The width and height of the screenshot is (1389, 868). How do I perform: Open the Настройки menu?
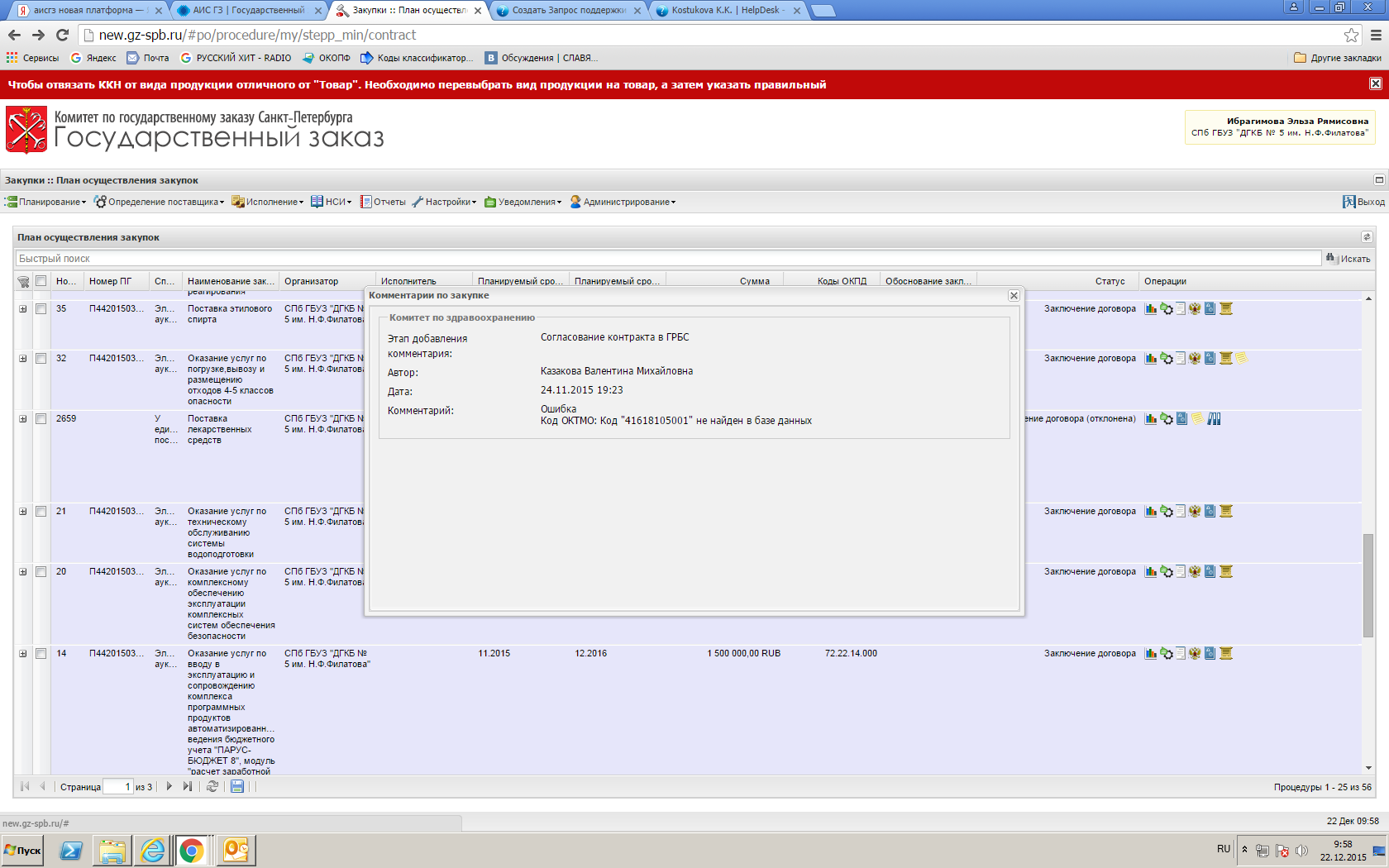[445, 202]
